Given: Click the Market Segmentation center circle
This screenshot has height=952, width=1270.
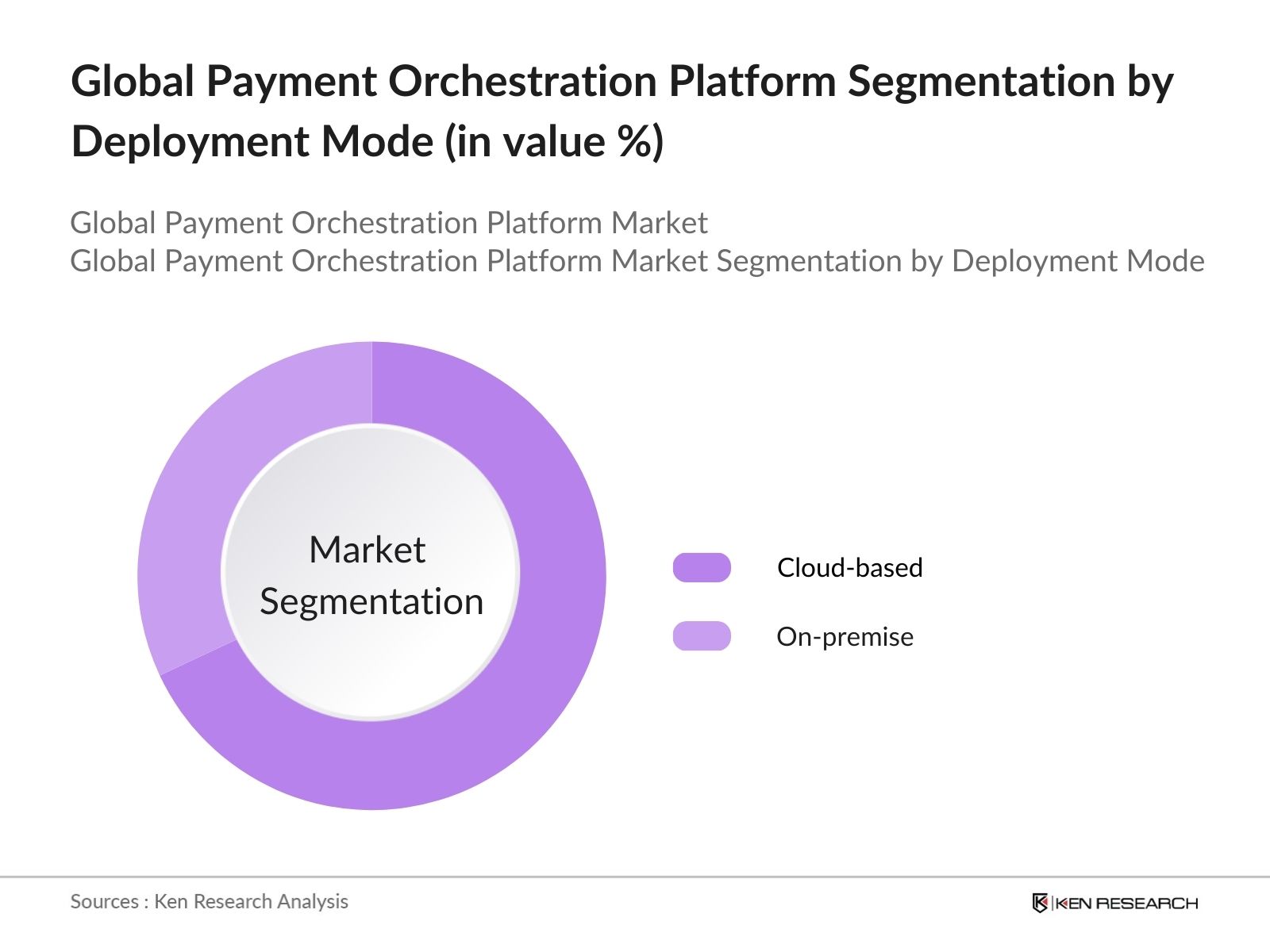Looking at the screenshot, I should click(371, 575).
